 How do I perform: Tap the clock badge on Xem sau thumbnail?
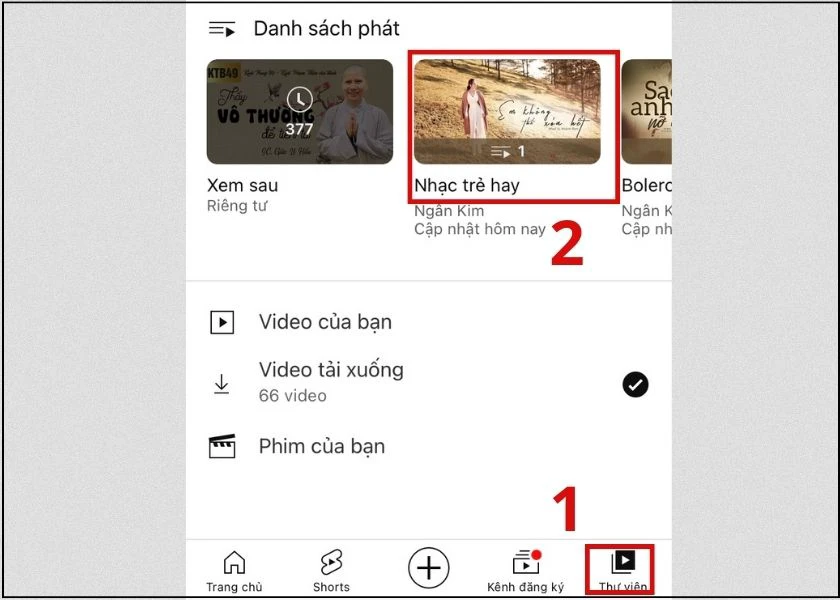[x=298, y=101]
